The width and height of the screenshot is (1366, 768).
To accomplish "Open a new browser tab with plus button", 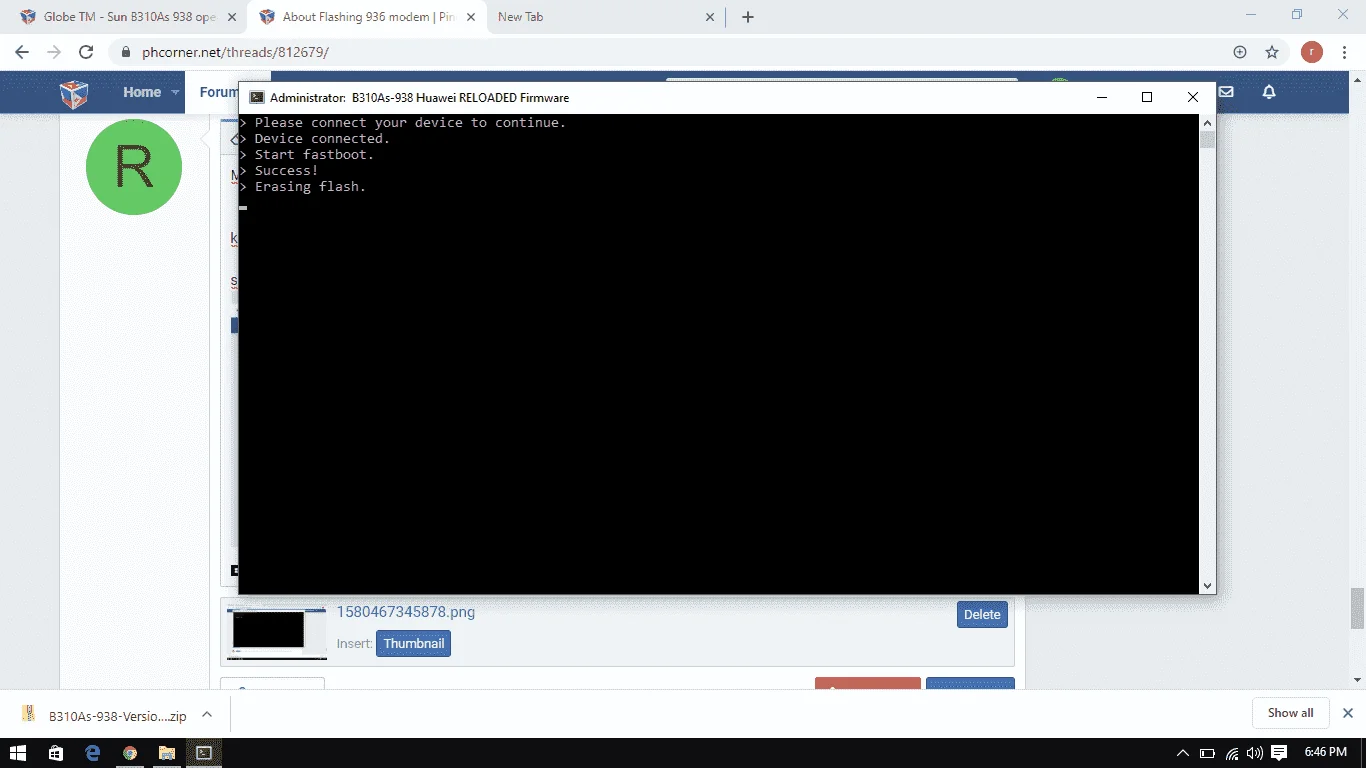I will point(748,17).
